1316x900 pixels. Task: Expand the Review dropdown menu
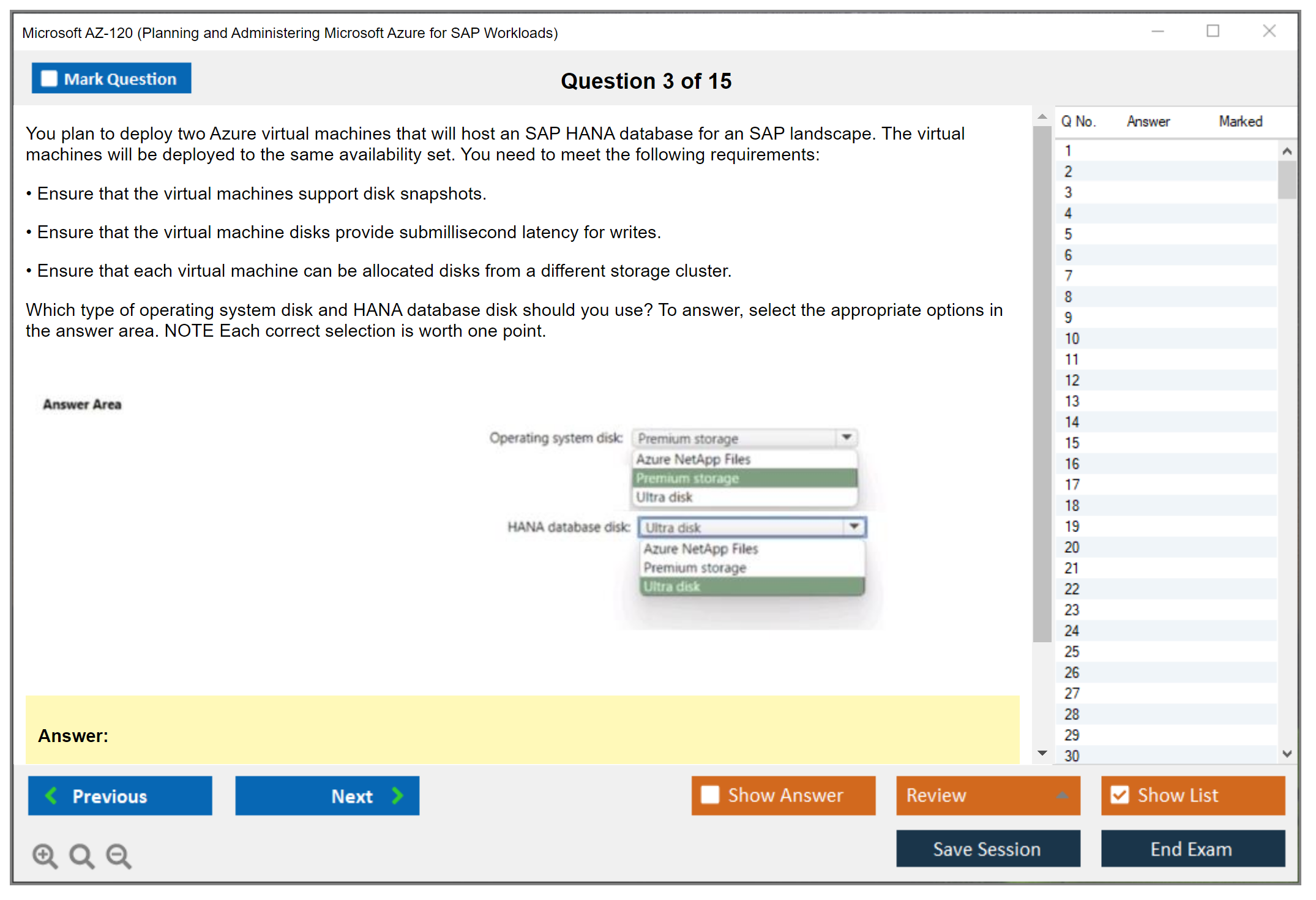(1062, 795)
